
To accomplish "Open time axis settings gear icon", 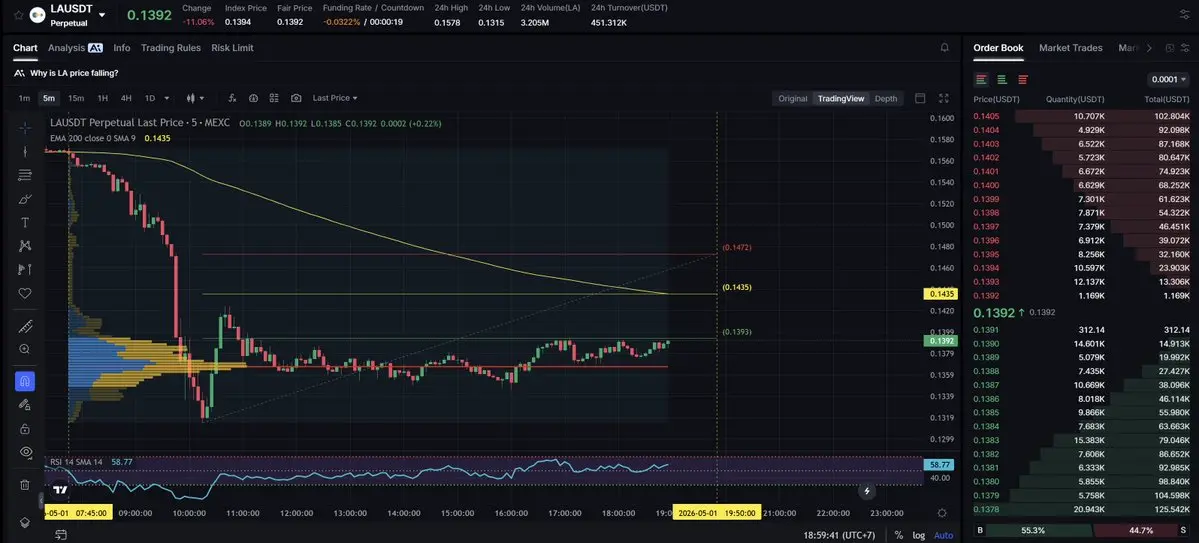I will click(942, 513).
